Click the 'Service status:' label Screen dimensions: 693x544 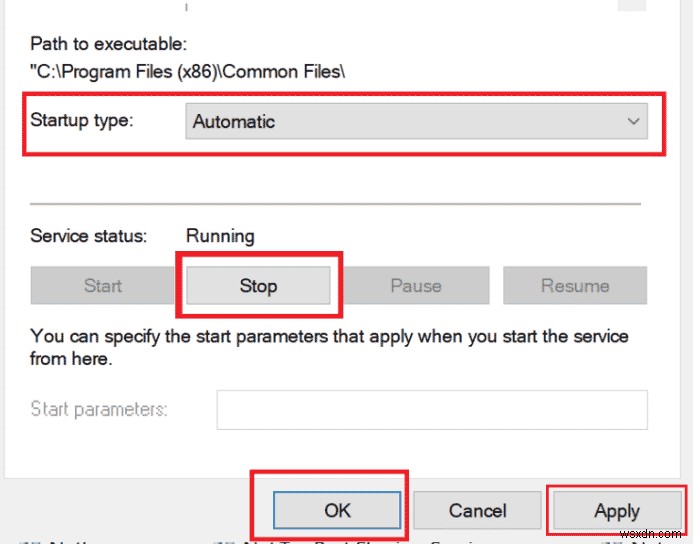[88, 236]
